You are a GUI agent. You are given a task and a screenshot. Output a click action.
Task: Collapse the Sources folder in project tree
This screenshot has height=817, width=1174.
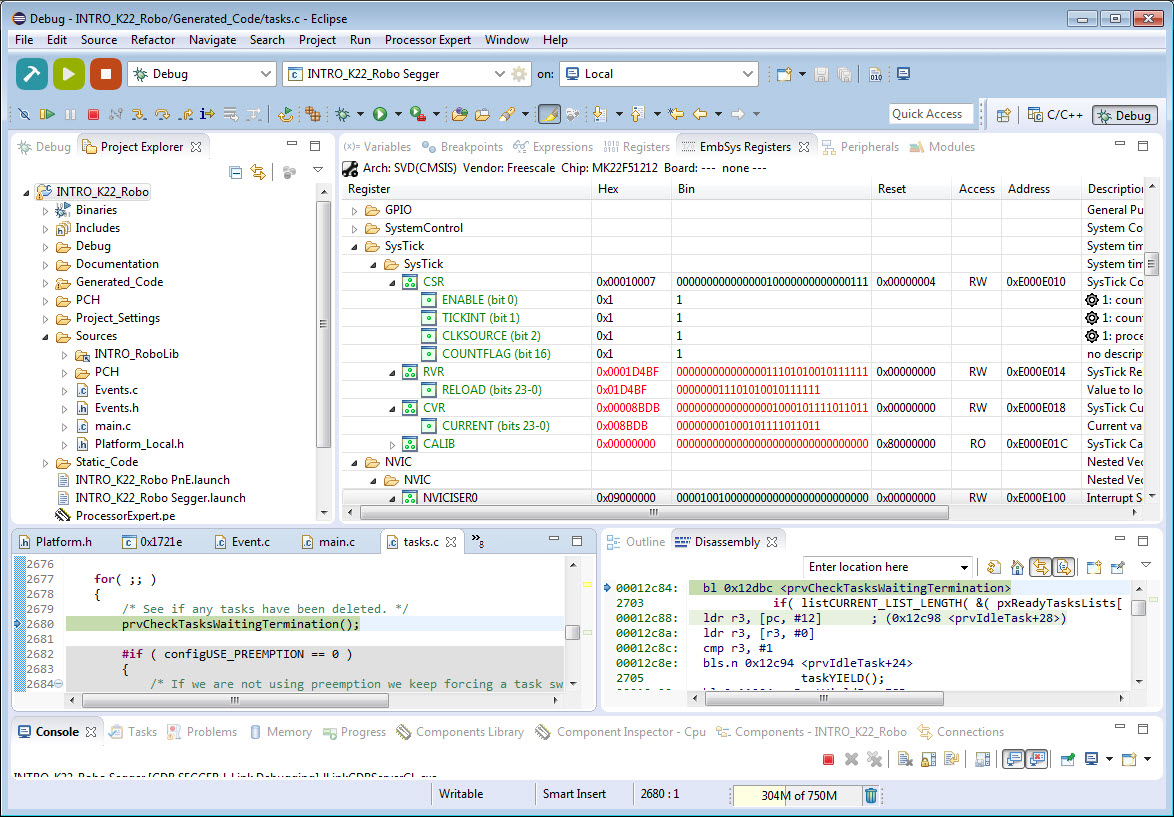(46, 336)
